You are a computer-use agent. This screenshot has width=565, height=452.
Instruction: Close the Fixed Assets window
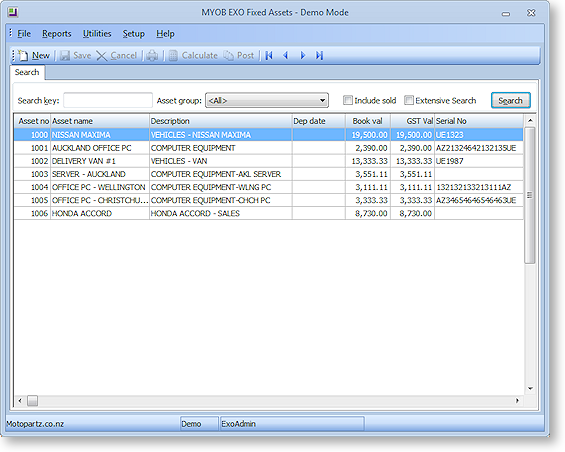(531, 13)
